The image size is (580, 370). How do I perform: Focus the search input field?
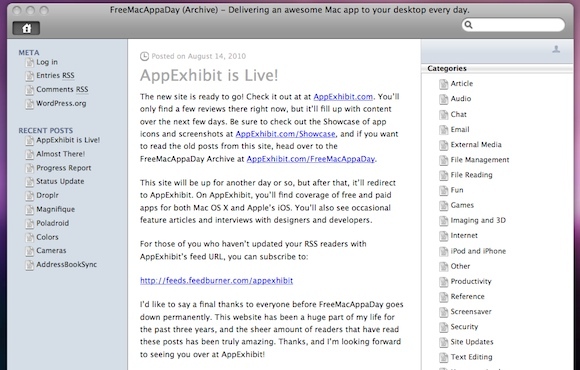click(513, 25)
